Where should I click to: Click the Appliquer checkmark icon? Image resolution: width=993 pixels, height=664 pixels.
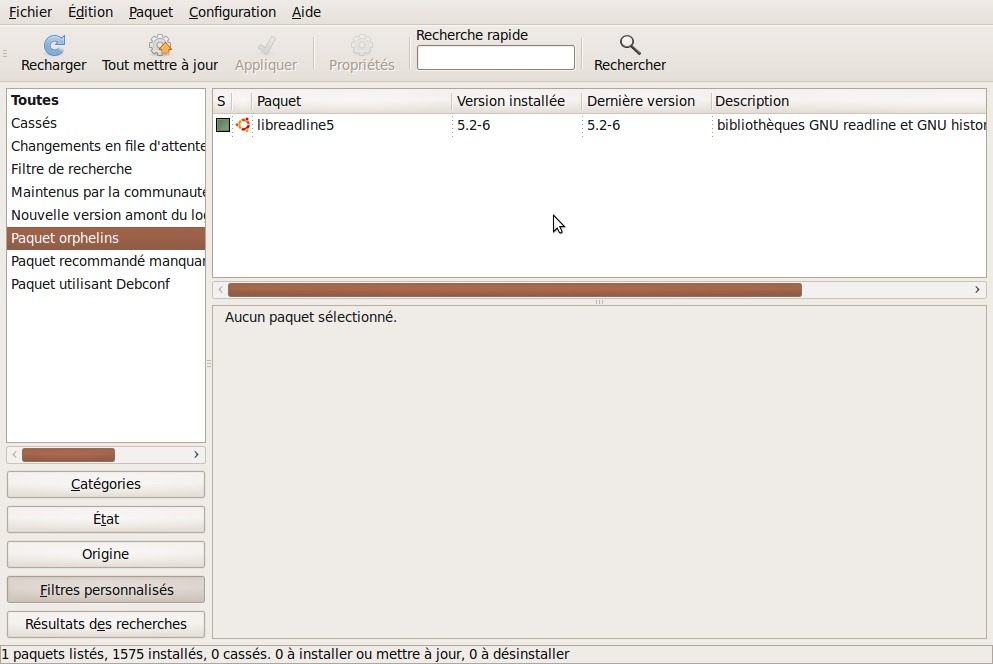[266, 46]
